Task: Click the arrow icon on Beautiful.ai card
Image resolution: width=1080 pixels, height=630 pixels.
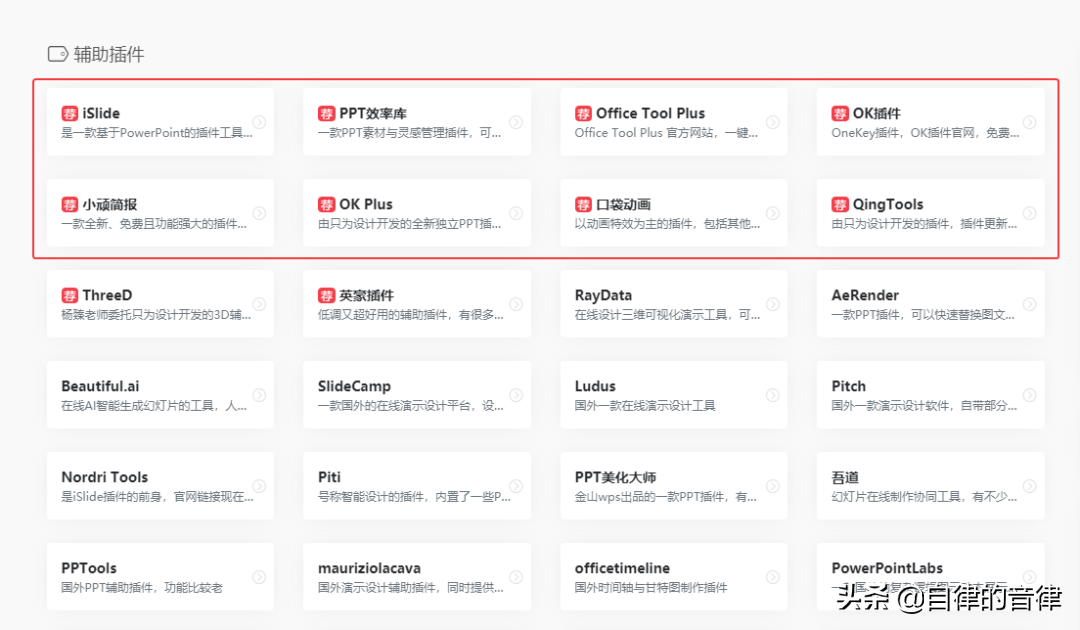Action: tap(259, 395)
